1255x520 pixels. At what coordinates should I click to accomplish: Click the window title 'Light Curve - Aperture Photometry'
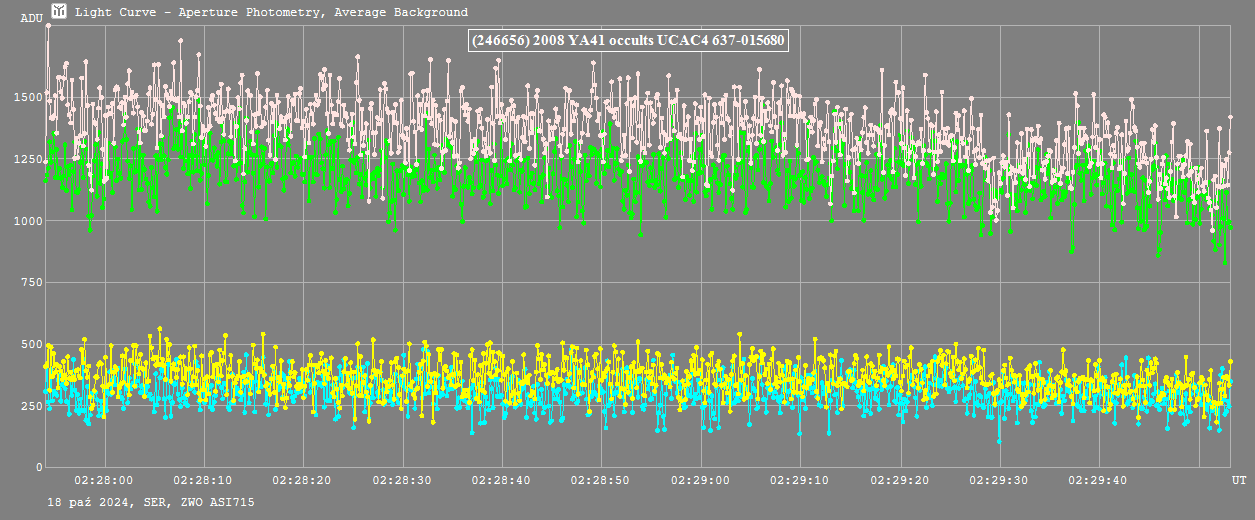[x=271, y=12]
